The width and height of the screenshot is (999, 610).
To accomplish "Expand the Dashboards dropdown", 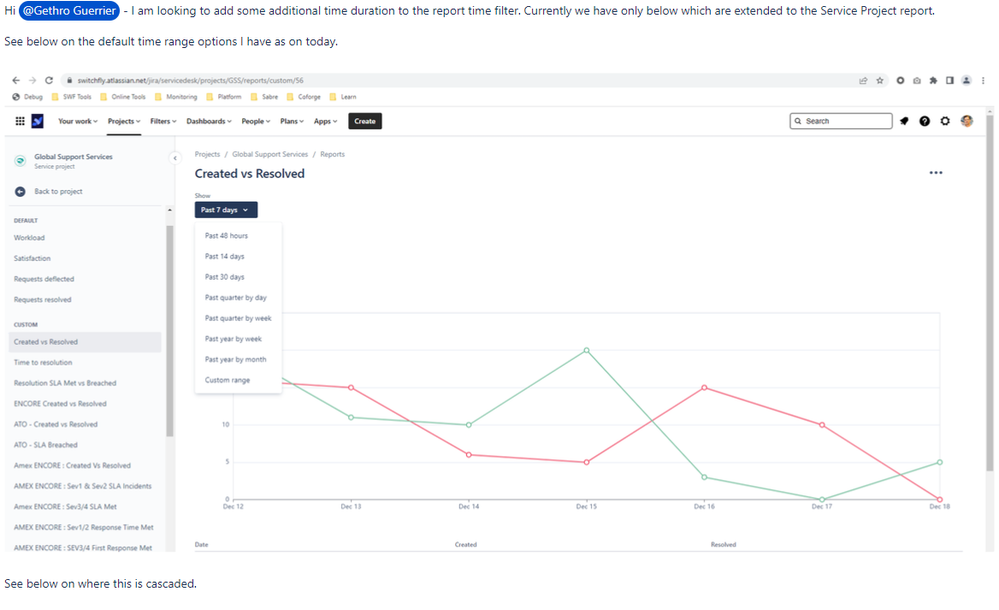I will coord(209,121).
